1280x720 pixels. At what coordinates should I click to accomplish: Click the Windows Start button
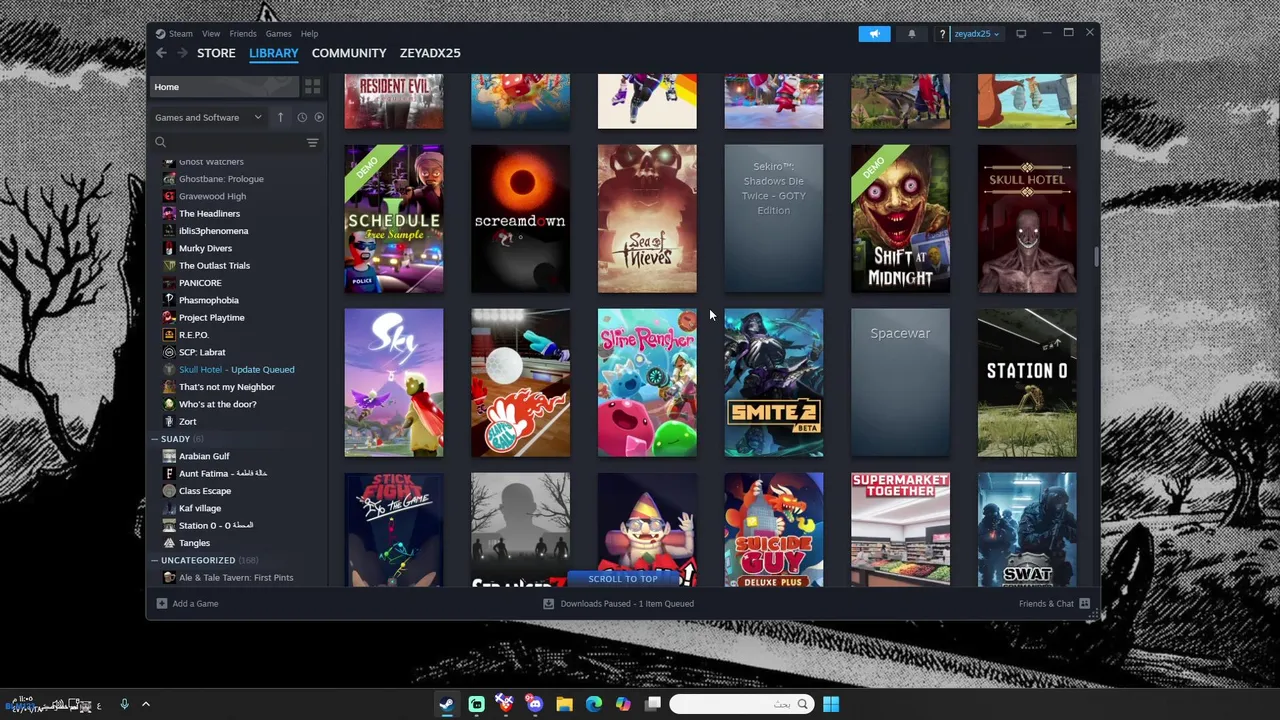click(x=831, y=704)
